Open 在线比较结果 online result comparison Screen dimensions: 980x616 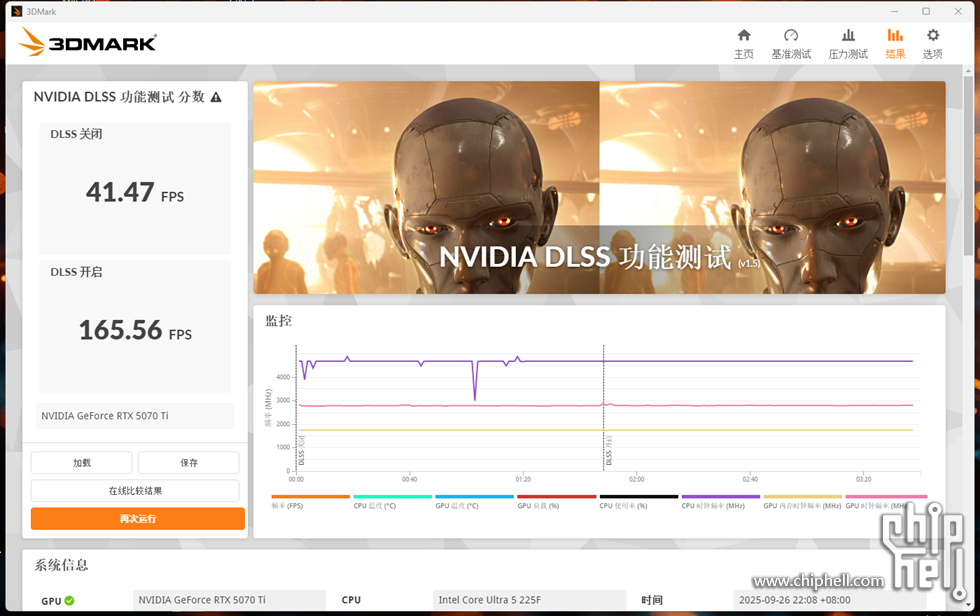pyautogui.click(x=135, y=491)
